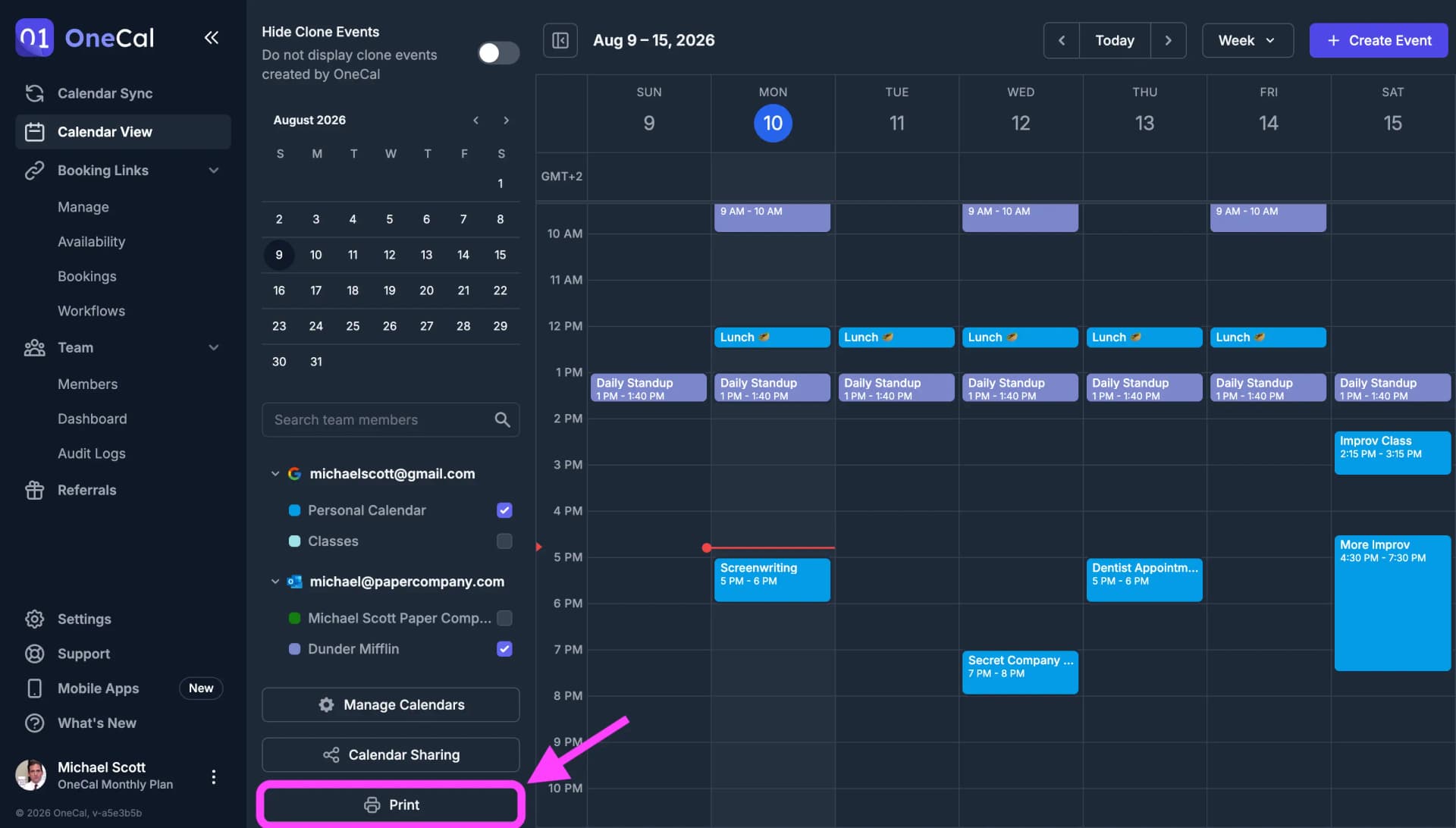The image size is (1456, 828).
Task: Jump to Today in calendar
Action: [x=1115, y=40]
